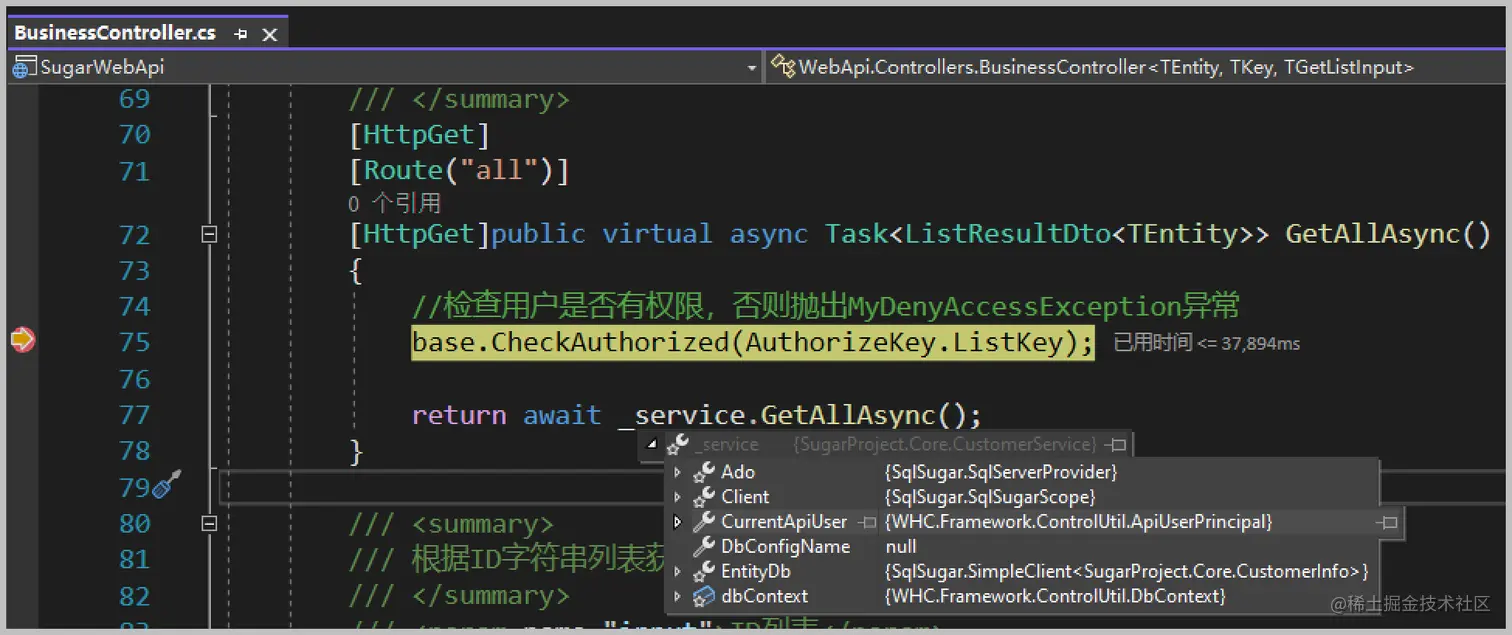Viewport: 1512px width, 635px height.
Task: Select the DbConfigName row name
Action: [785, 547]
